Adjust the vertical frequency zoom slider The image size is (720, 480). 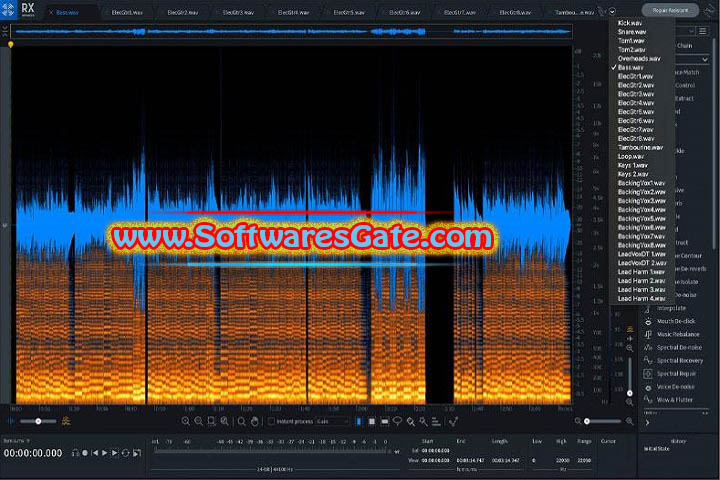[630, 376]
